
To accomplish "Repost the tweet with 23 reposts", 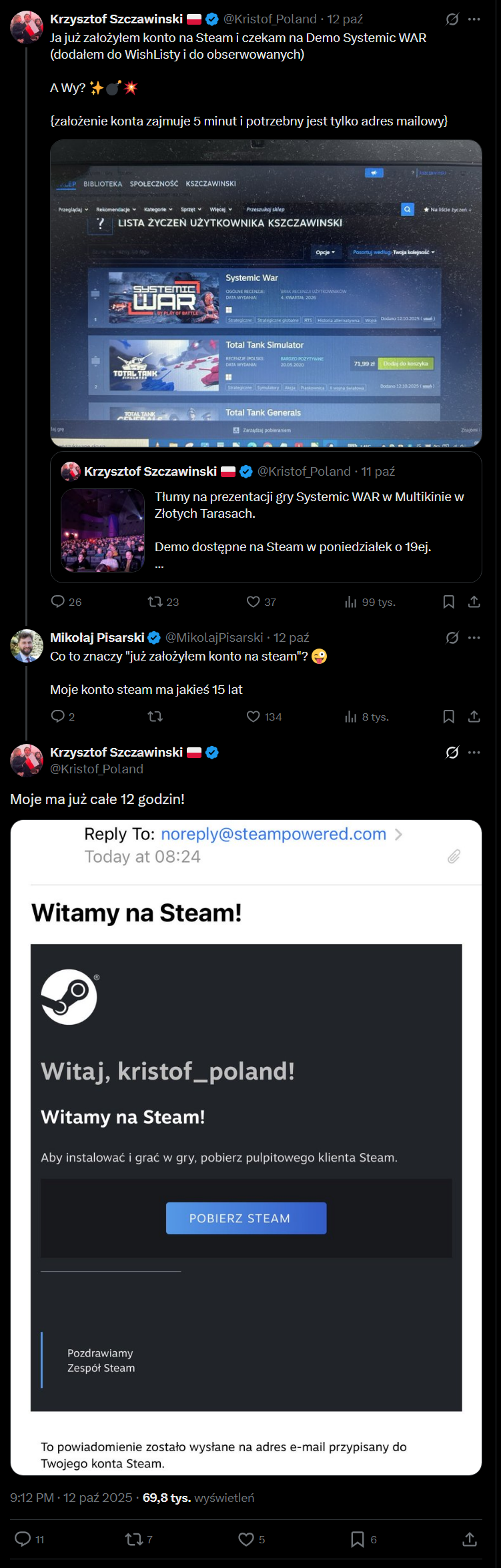I will tap(155, 602).
